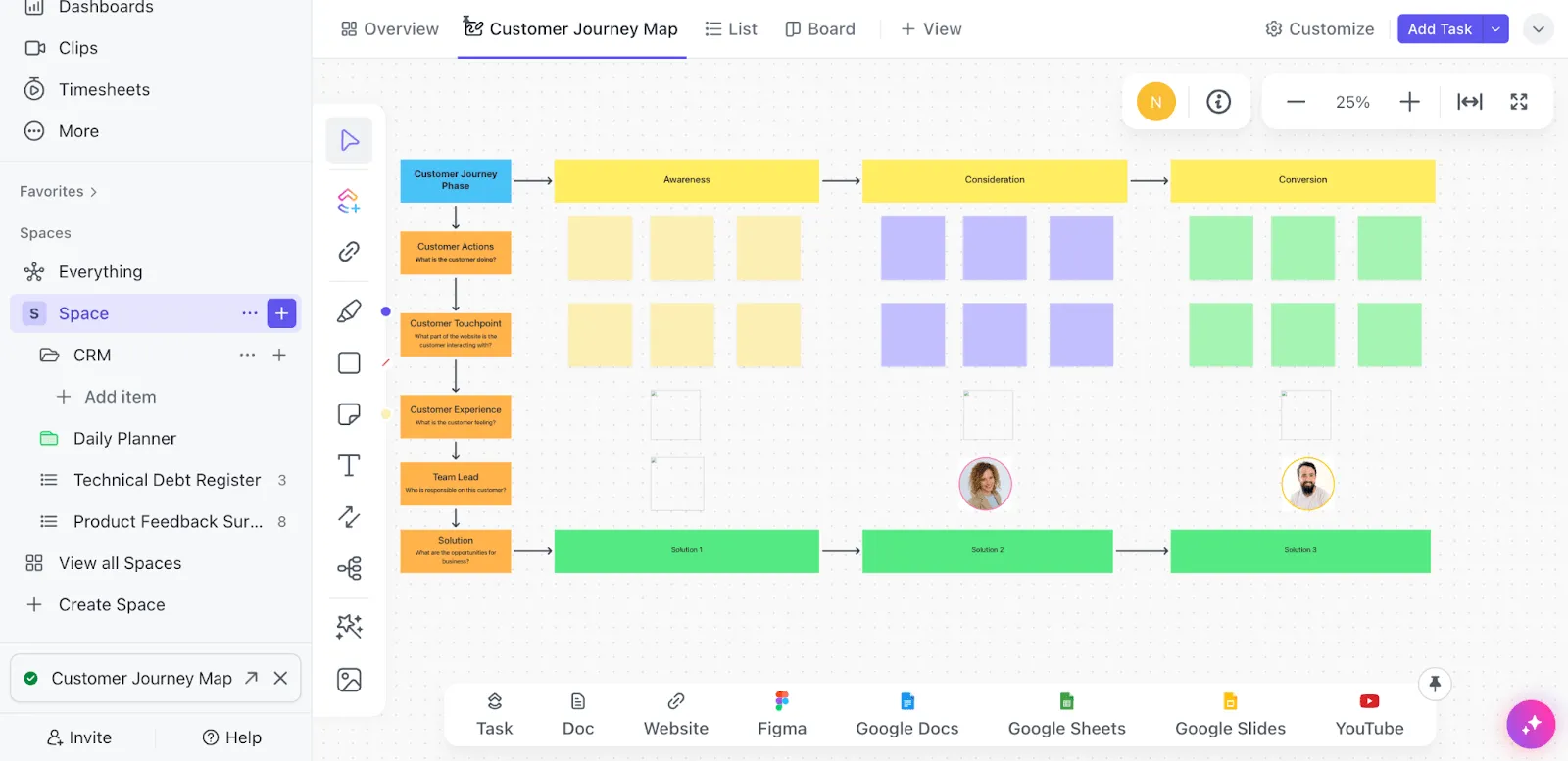The width and height of the screenshot is (1568, 761).
Task: Add a new View
Action: (x=931, y=29)
